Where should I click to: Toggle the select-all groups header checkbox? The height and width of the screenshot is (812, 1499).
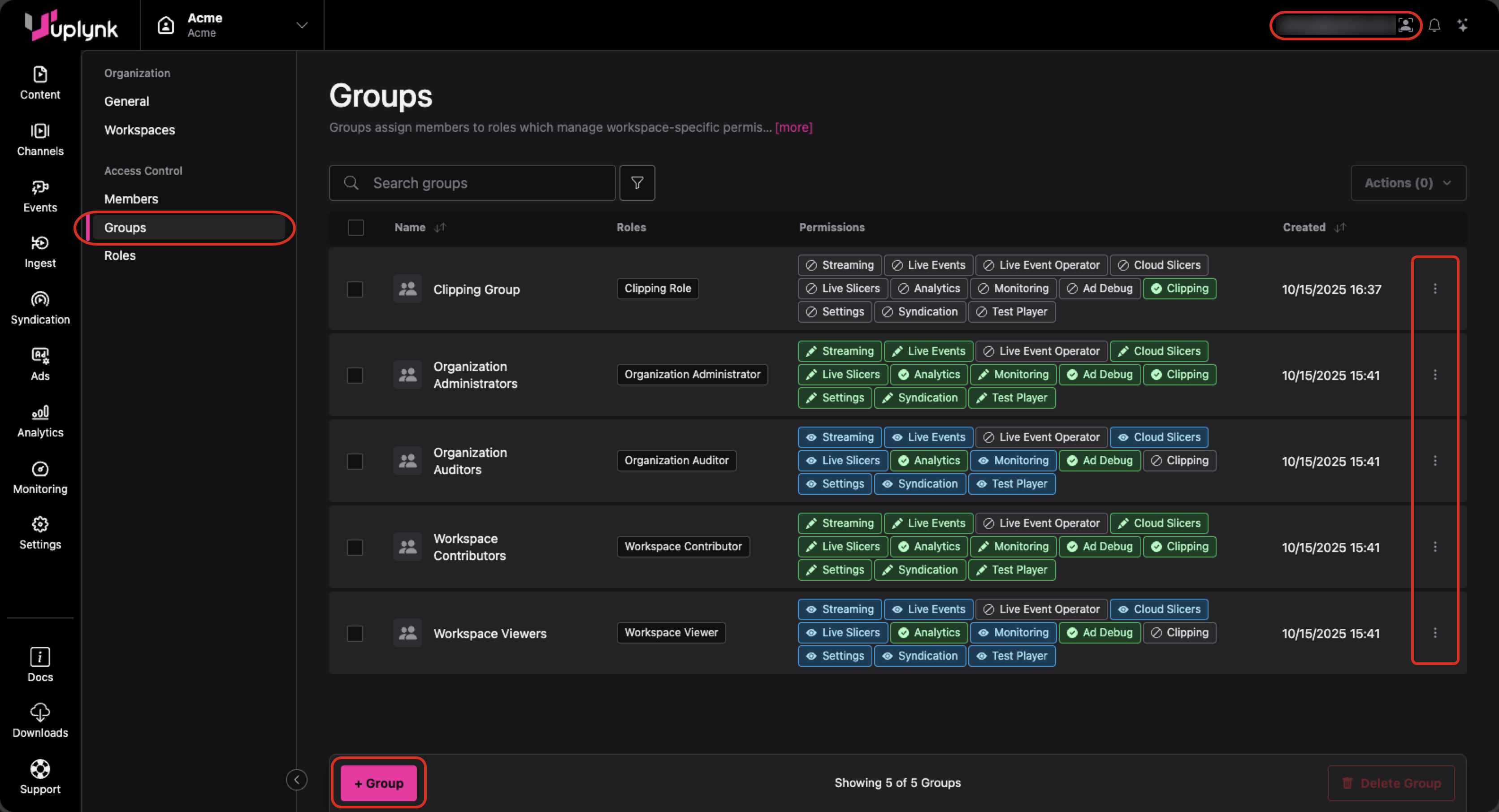pos(355,228)
